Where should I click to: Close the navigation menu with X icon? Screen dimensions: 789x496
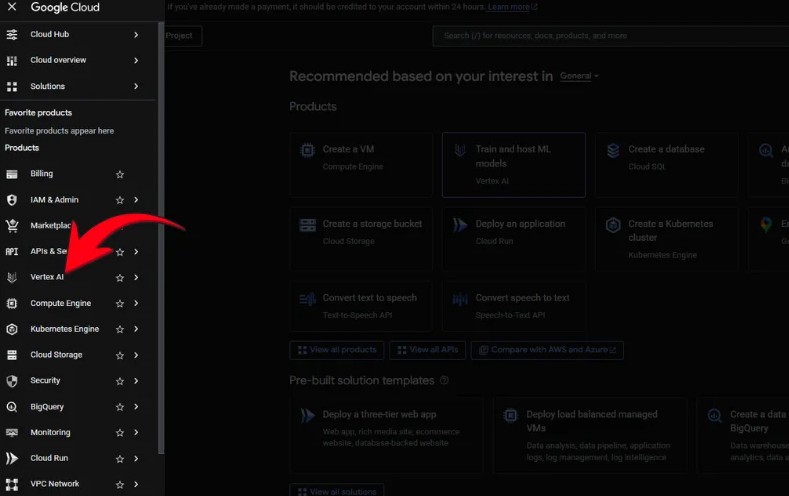12,8
